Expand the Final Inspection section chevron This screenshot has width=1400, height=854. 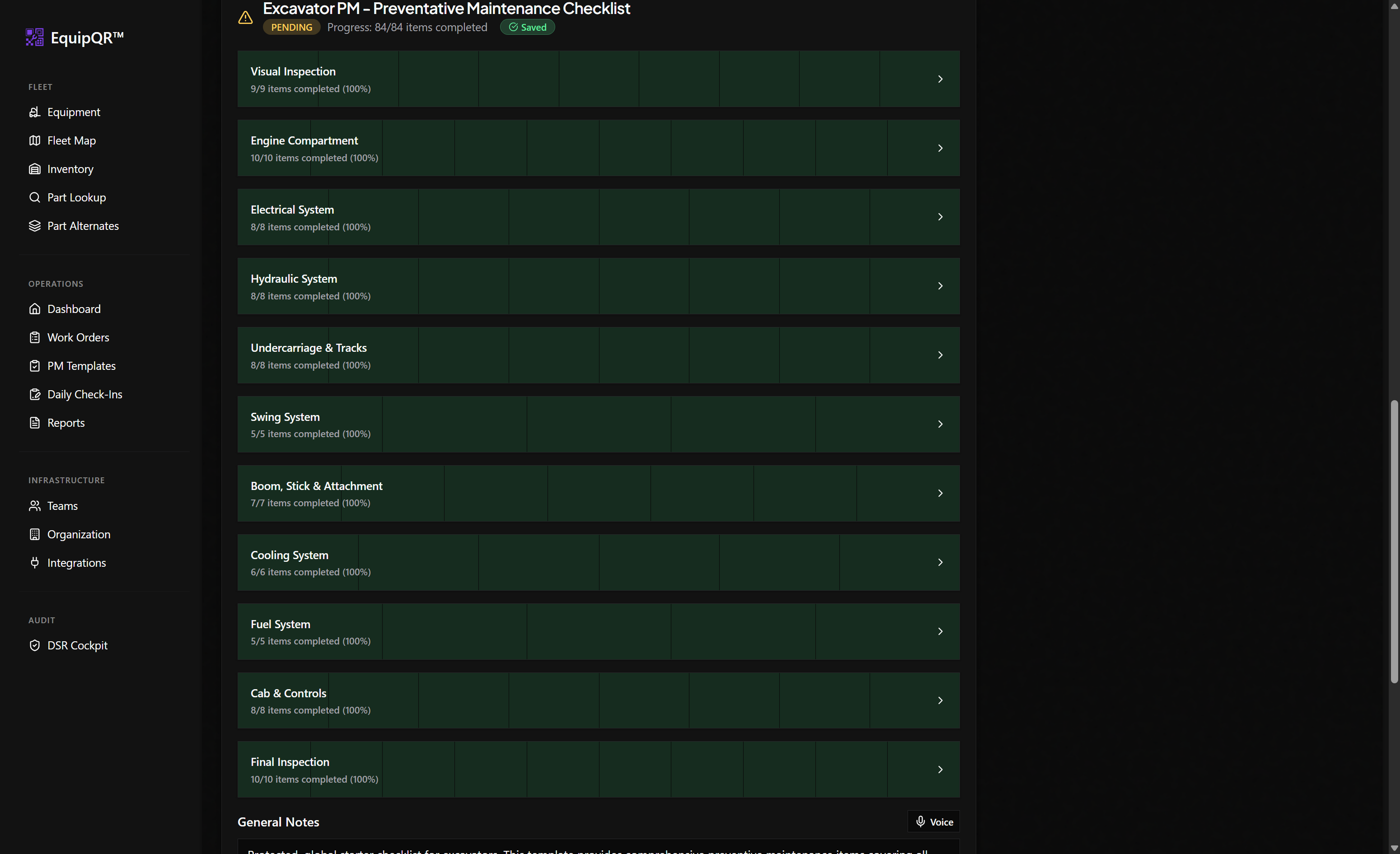pyautogui.click(x=940, y=770)
